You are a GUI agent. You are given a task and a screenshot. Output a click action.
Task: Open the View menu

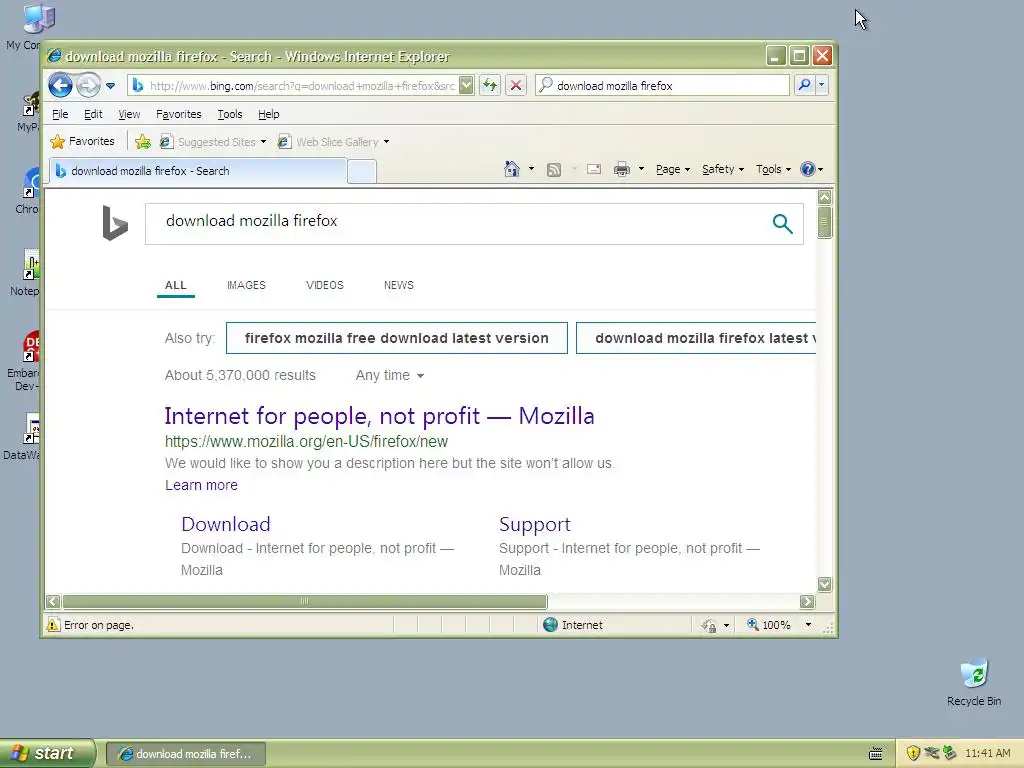coord(129,114)
